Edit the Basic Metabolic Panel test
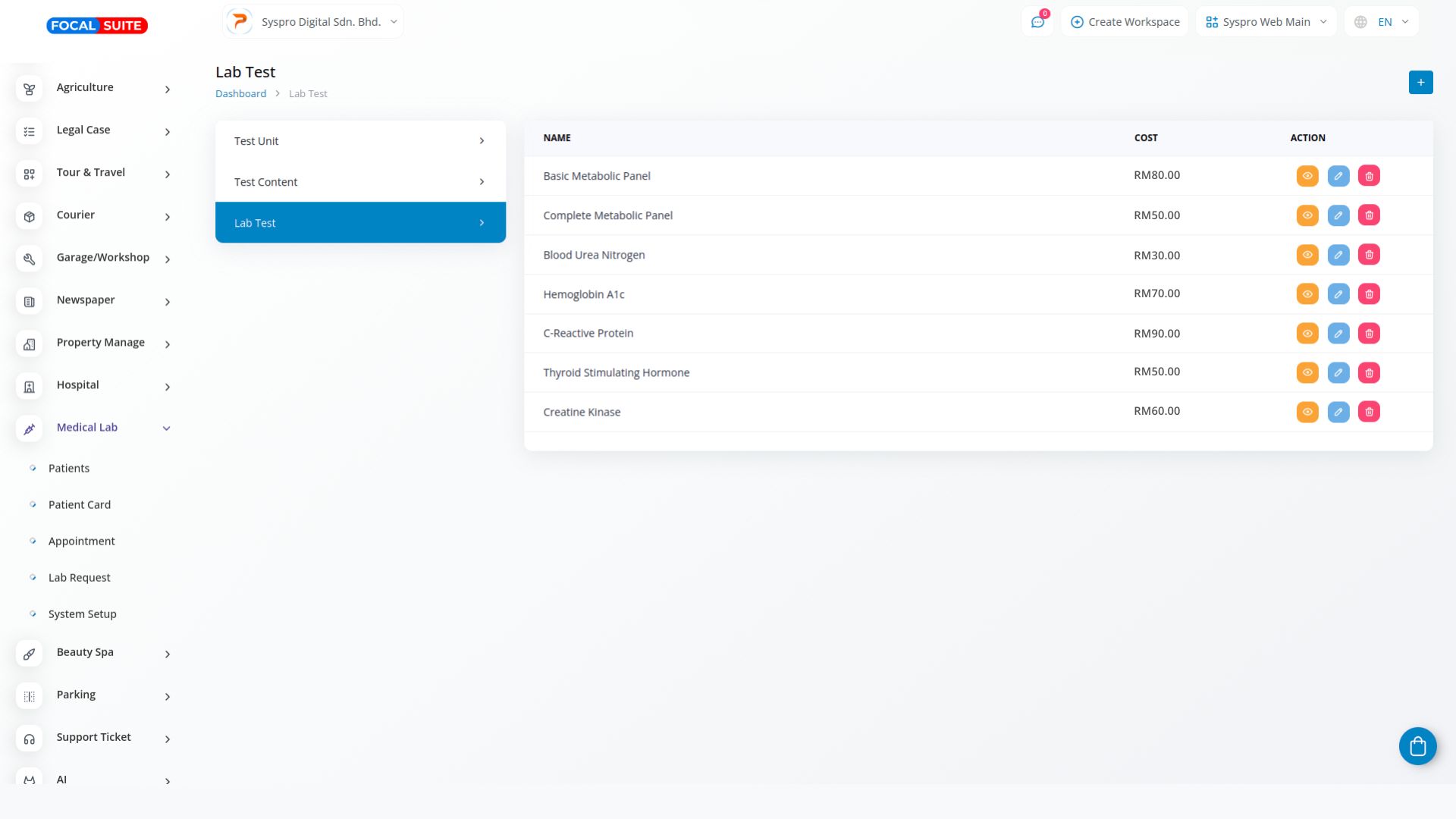This screenshot has width=1456, height=819. coord(1338,176)
